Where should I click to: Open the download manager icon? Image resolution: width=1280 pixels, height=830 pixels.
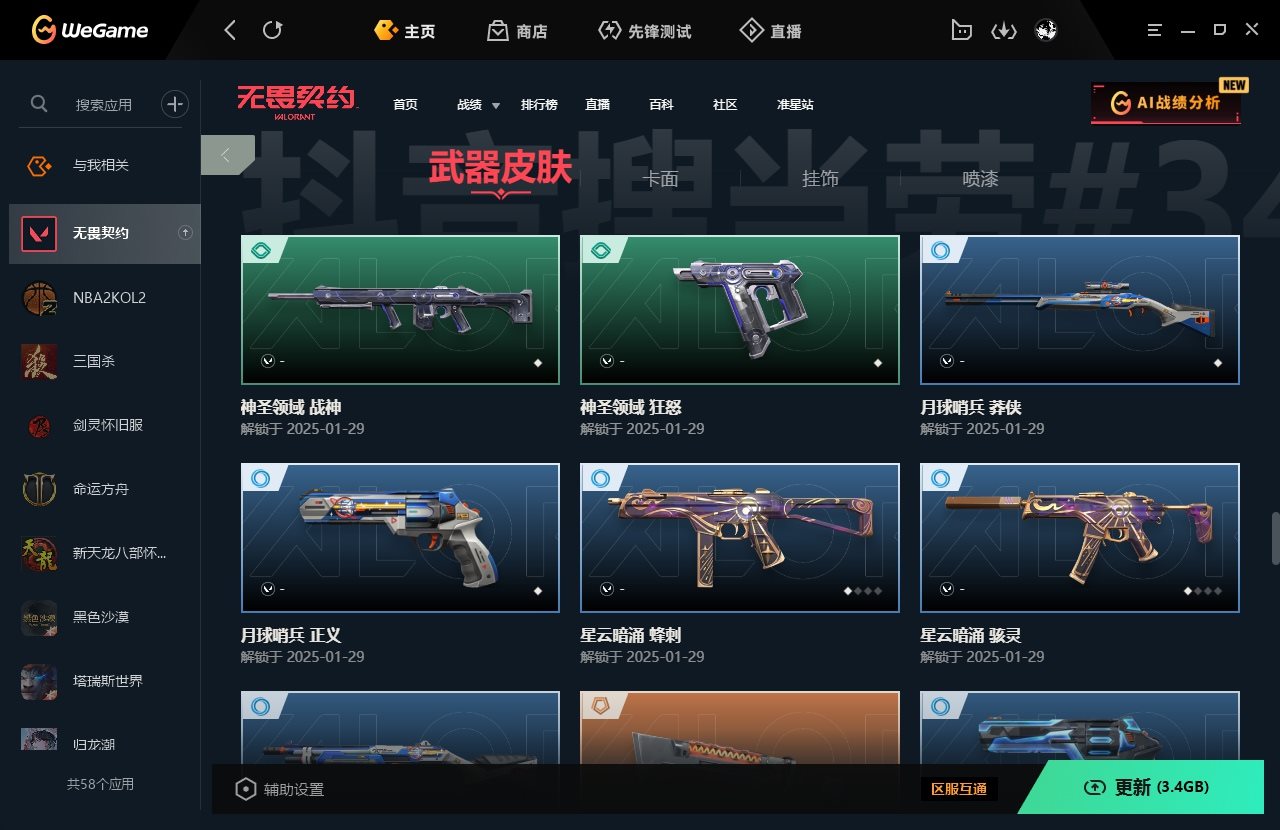click(1003, 31)
